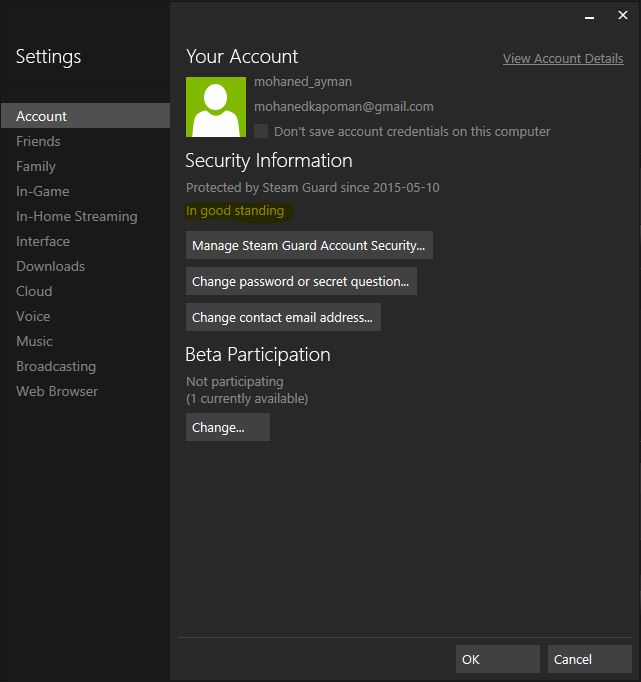This screenshot has width=641, height=682.
Task: Click Change contact email address button
Action: [x=283, y=317]
